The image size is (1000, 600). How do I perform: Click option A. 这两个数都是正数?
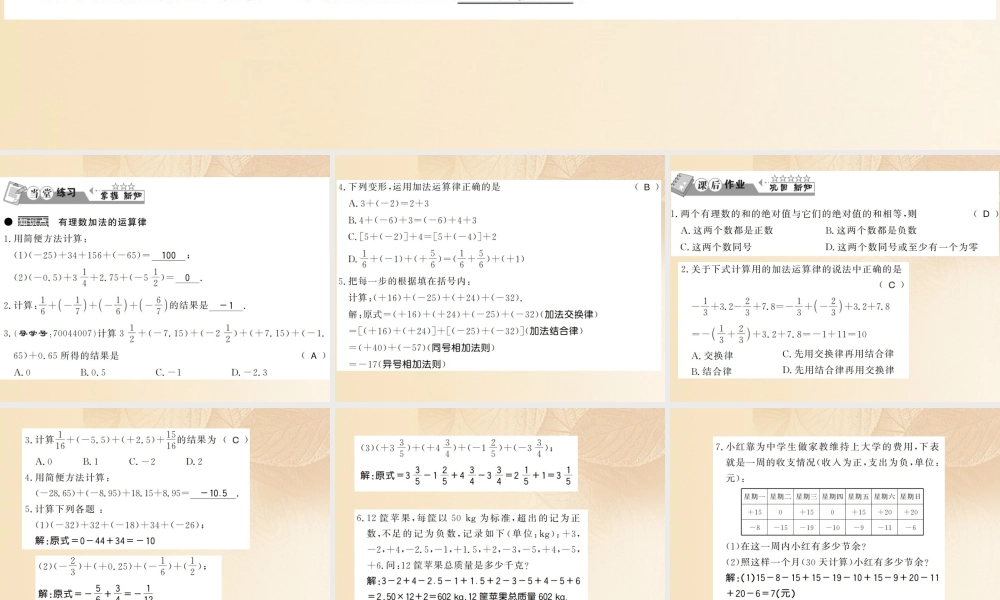[727, 230]
